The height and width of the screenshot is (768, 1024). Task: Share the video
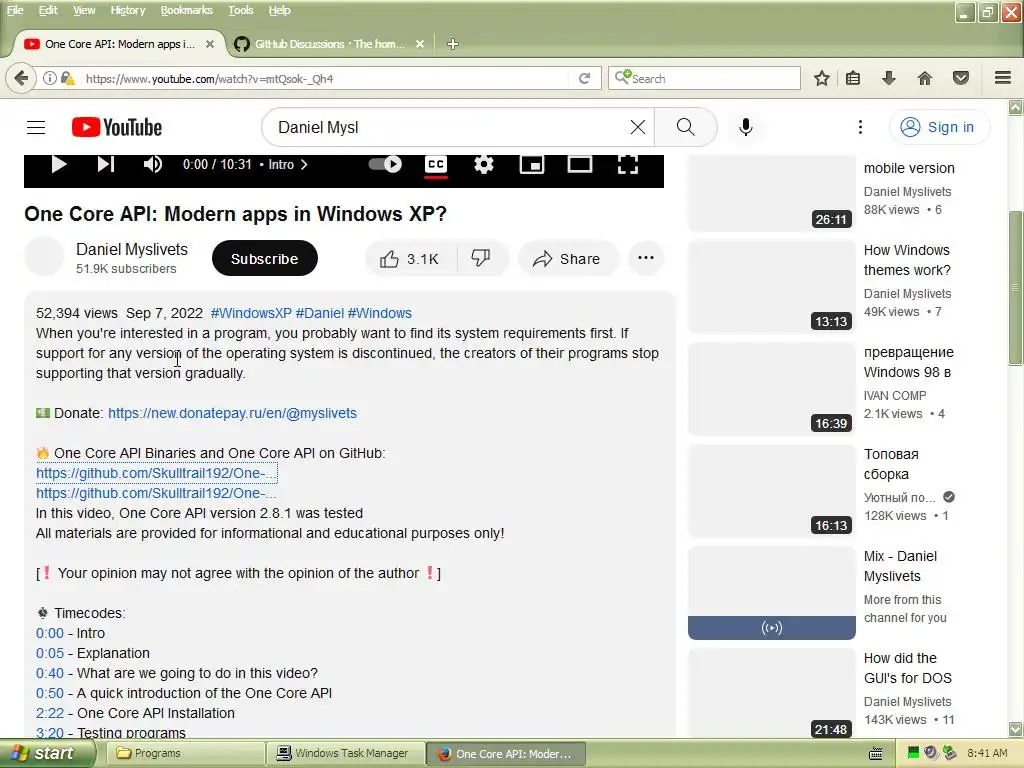(x=567, y=259)
